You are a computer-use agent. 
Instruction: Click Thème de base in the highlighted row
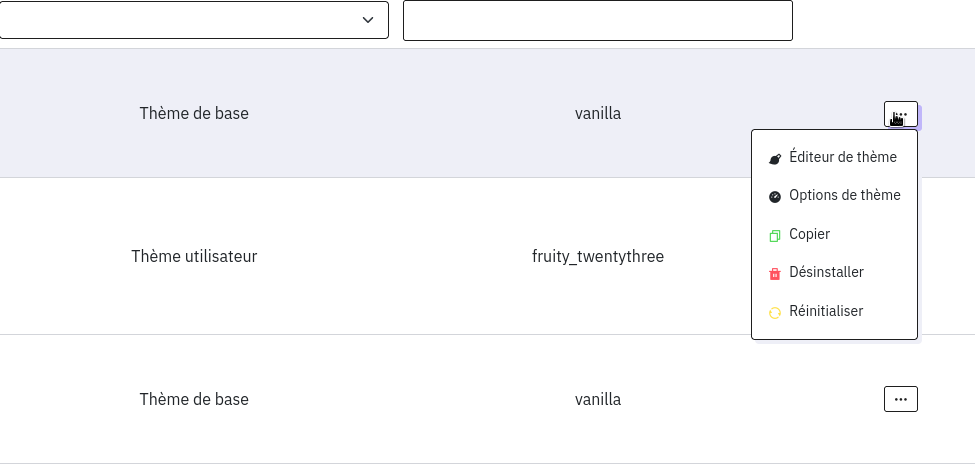tap(194, 113)
